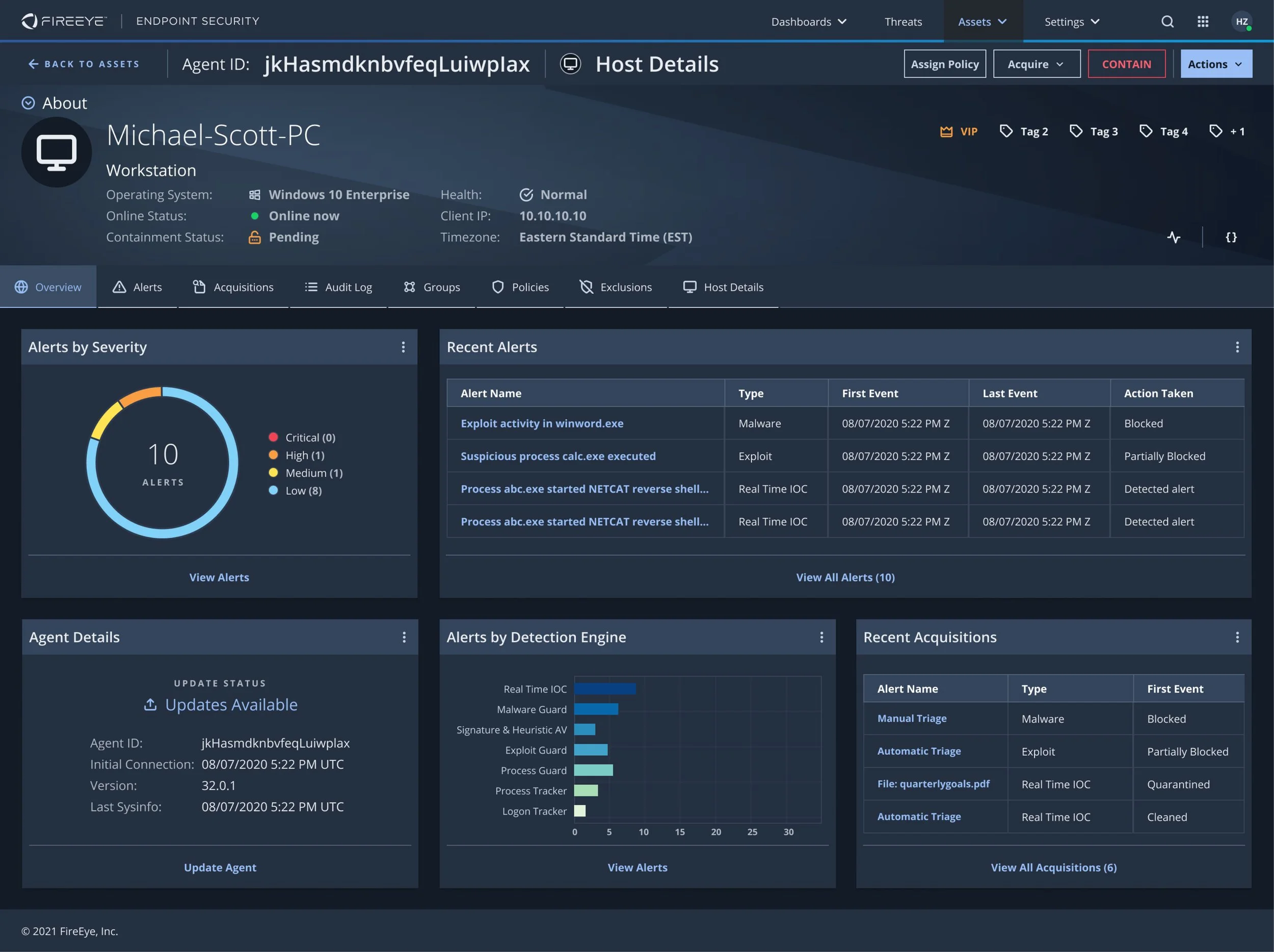Open Alerts by Severity options menu
Image resolution: width=1274 pixels, height=952 pixels.
click(403, 347)
